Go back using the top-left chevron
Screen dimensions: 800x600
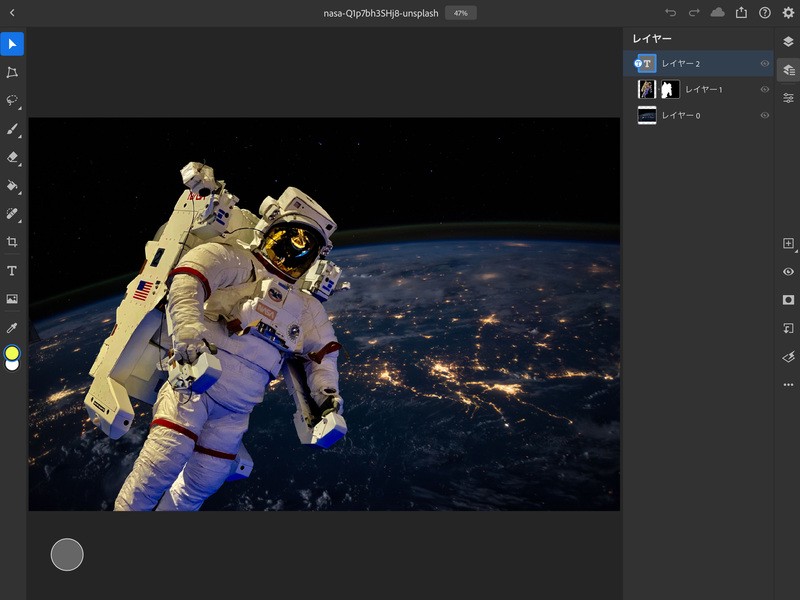pos(12,13)
